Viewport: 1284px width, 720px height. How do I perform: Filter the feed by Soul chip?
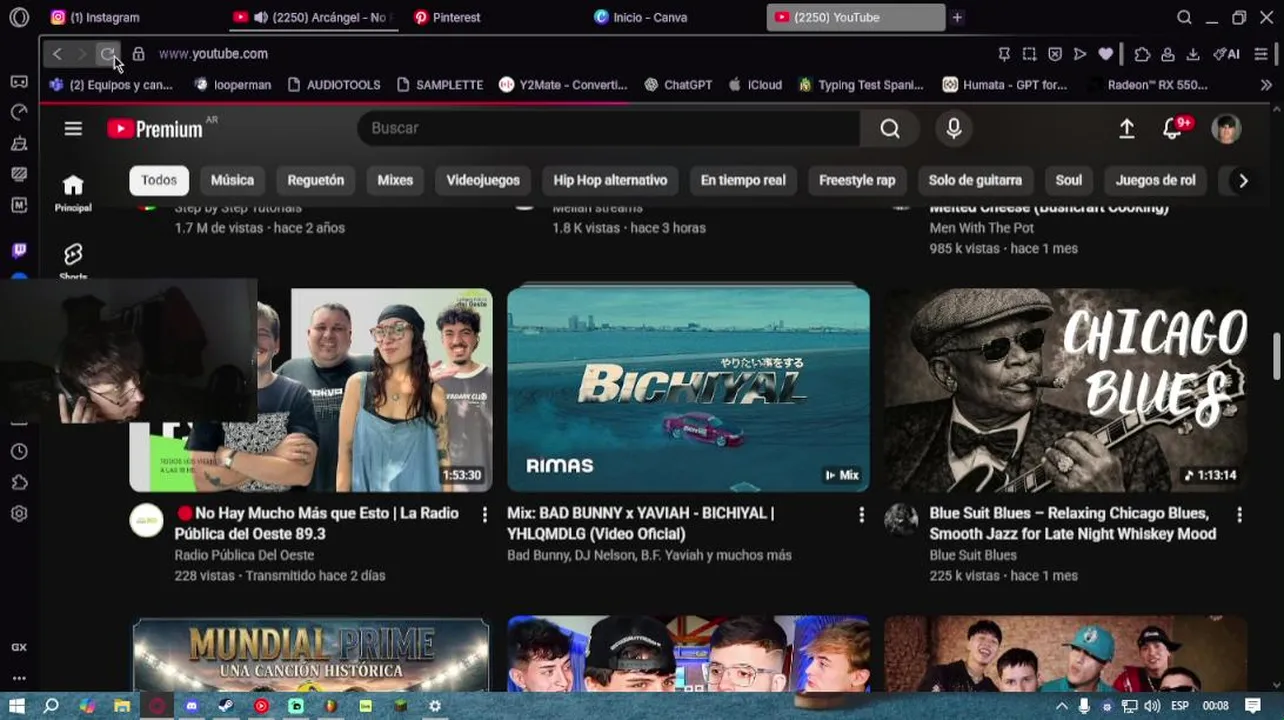point(1069,180)
